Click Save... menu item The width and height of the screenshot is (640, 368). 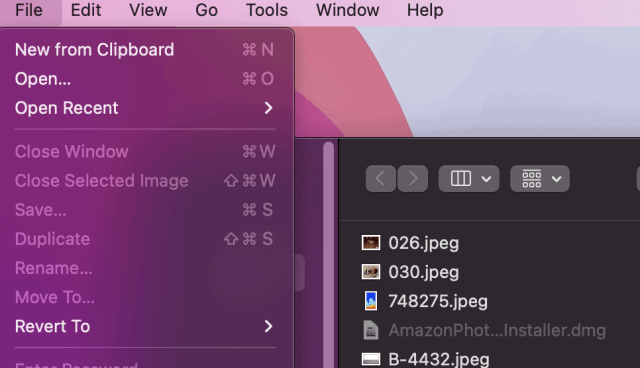coord(145,210)
